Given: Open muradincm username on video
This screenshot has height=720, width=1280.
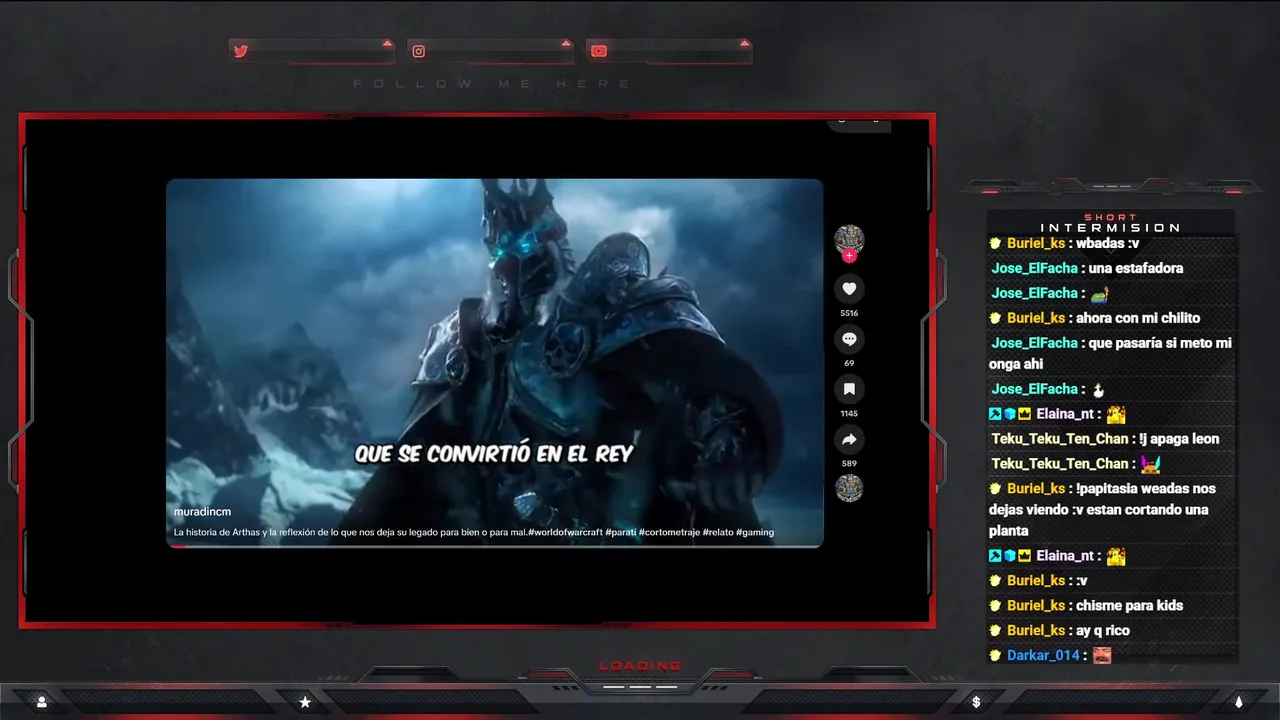Looking at the screenshot, I should (x=202, y=512).
